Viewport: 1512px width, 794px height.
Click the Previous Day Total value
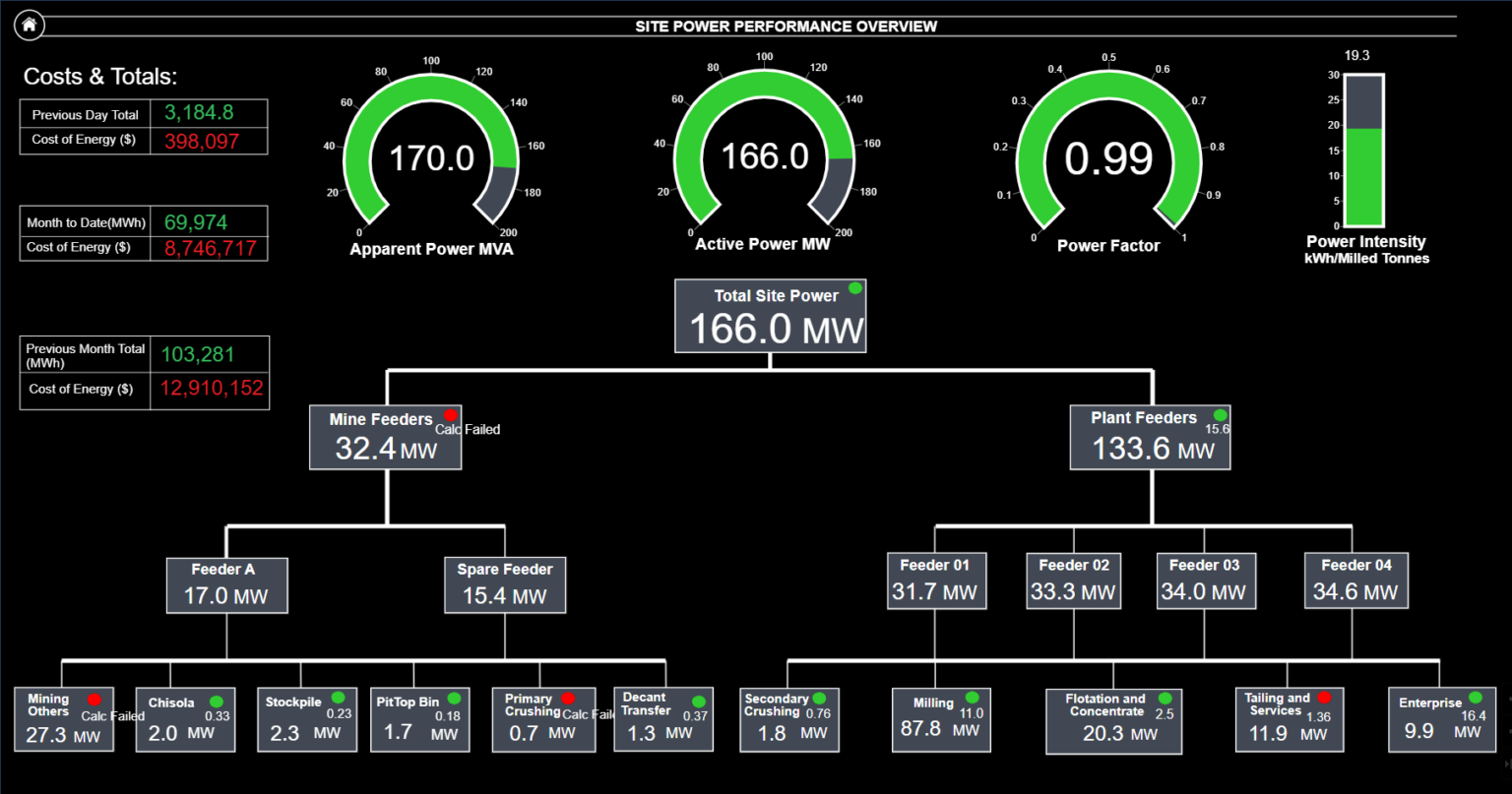coord(199,113)
